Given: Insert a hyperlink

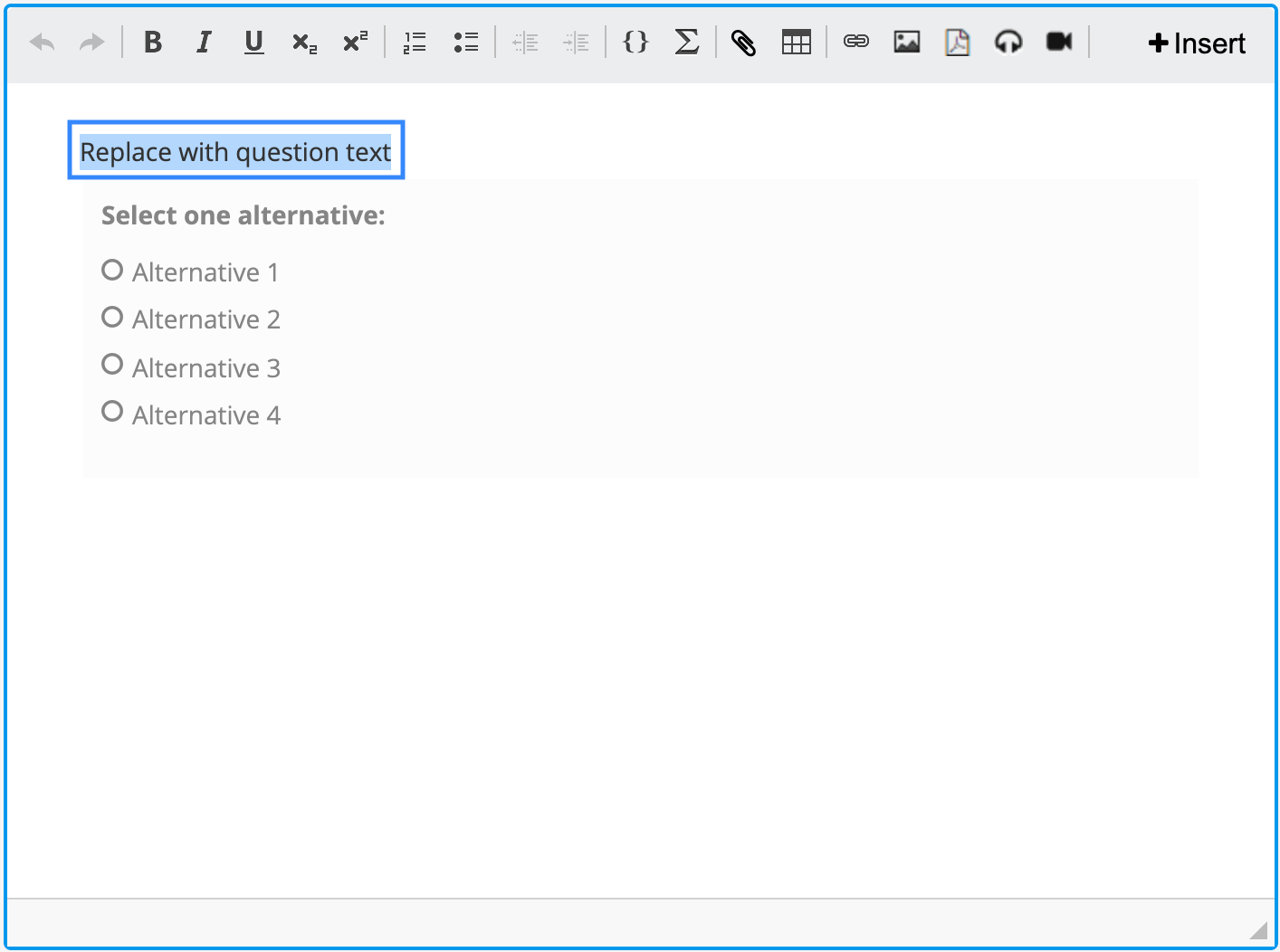Looking at the screenshot, I should (x=856, y=42).
